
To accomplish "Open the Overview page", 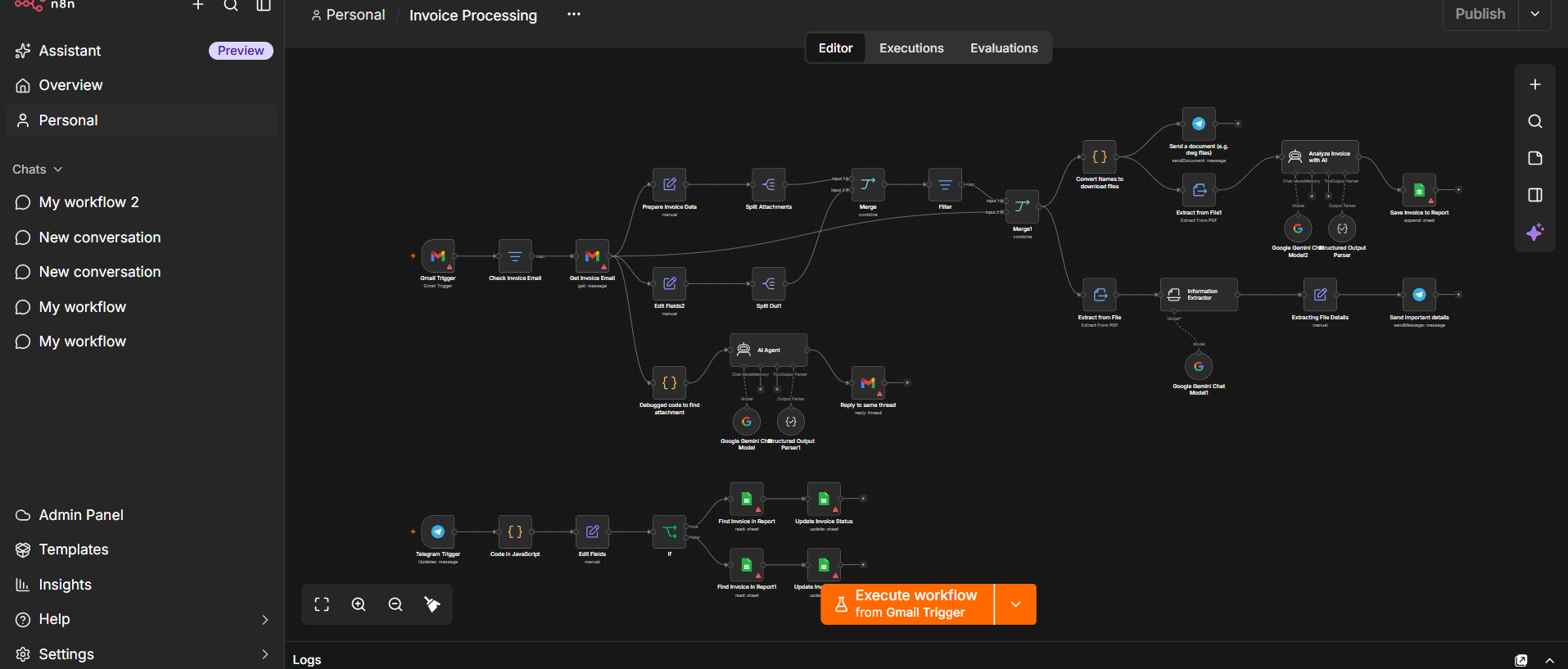I will [142, 85].
